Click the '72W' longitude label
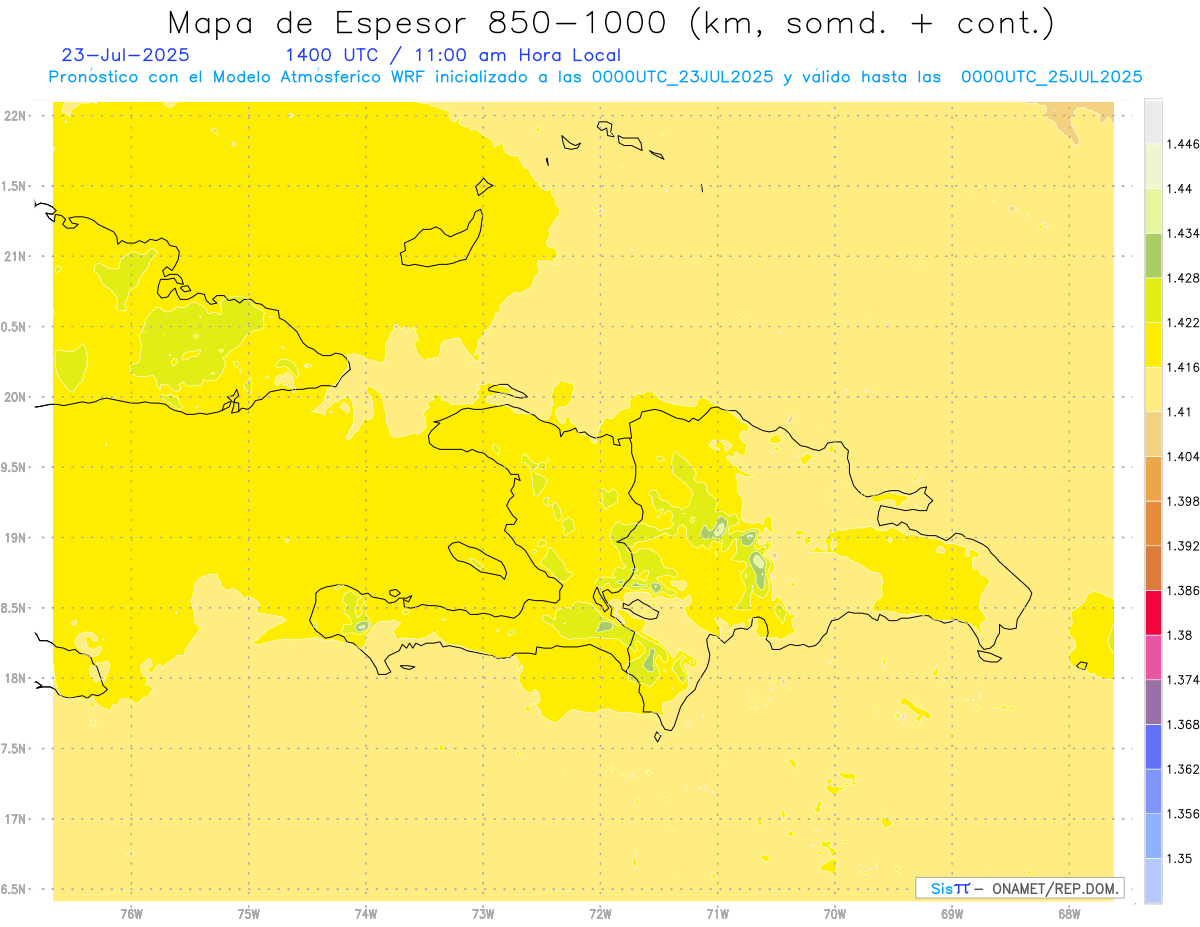 [600, 914]
